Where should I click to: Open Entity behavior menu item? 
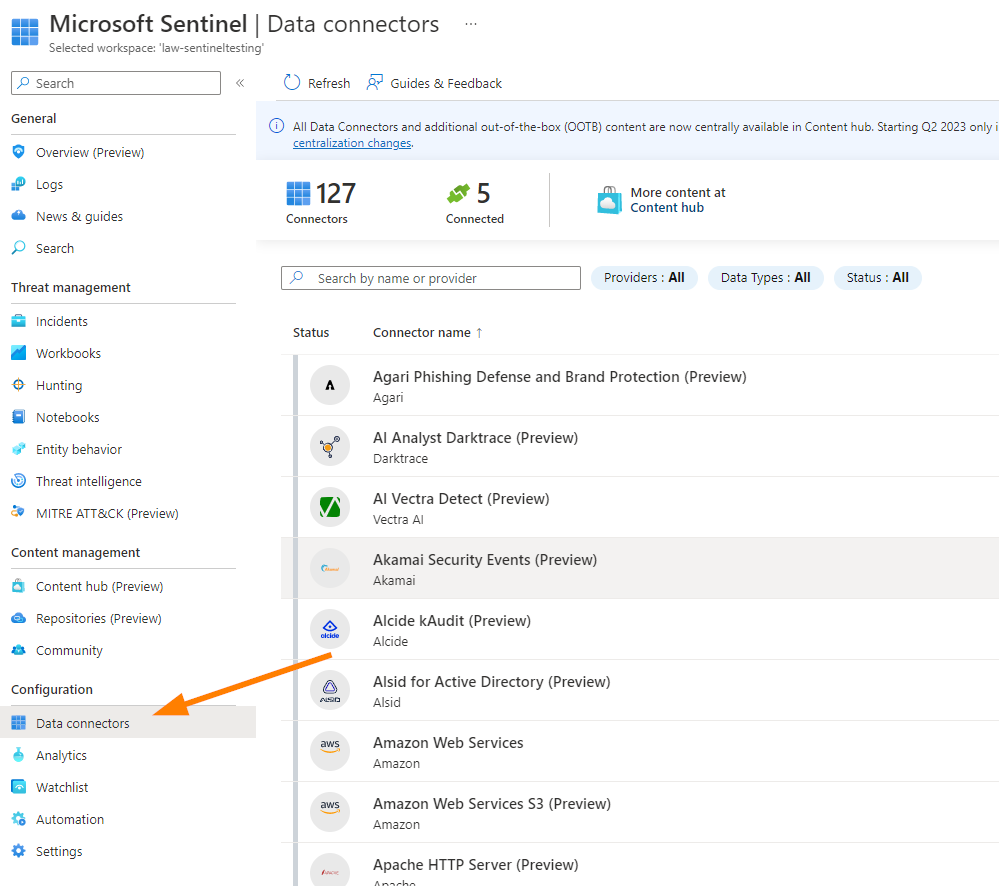click(78, 450)
